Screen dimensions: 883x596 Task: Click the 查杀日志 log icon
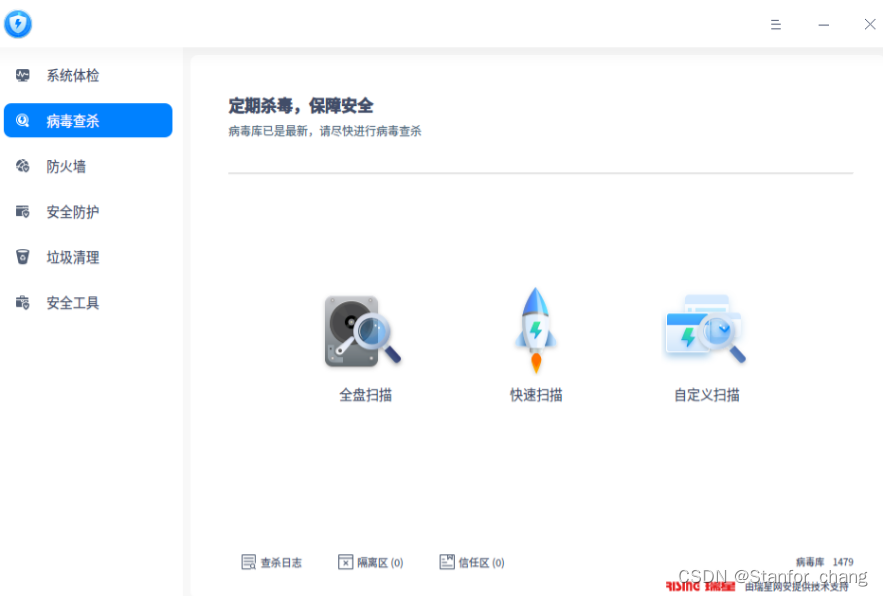[248, 562]
